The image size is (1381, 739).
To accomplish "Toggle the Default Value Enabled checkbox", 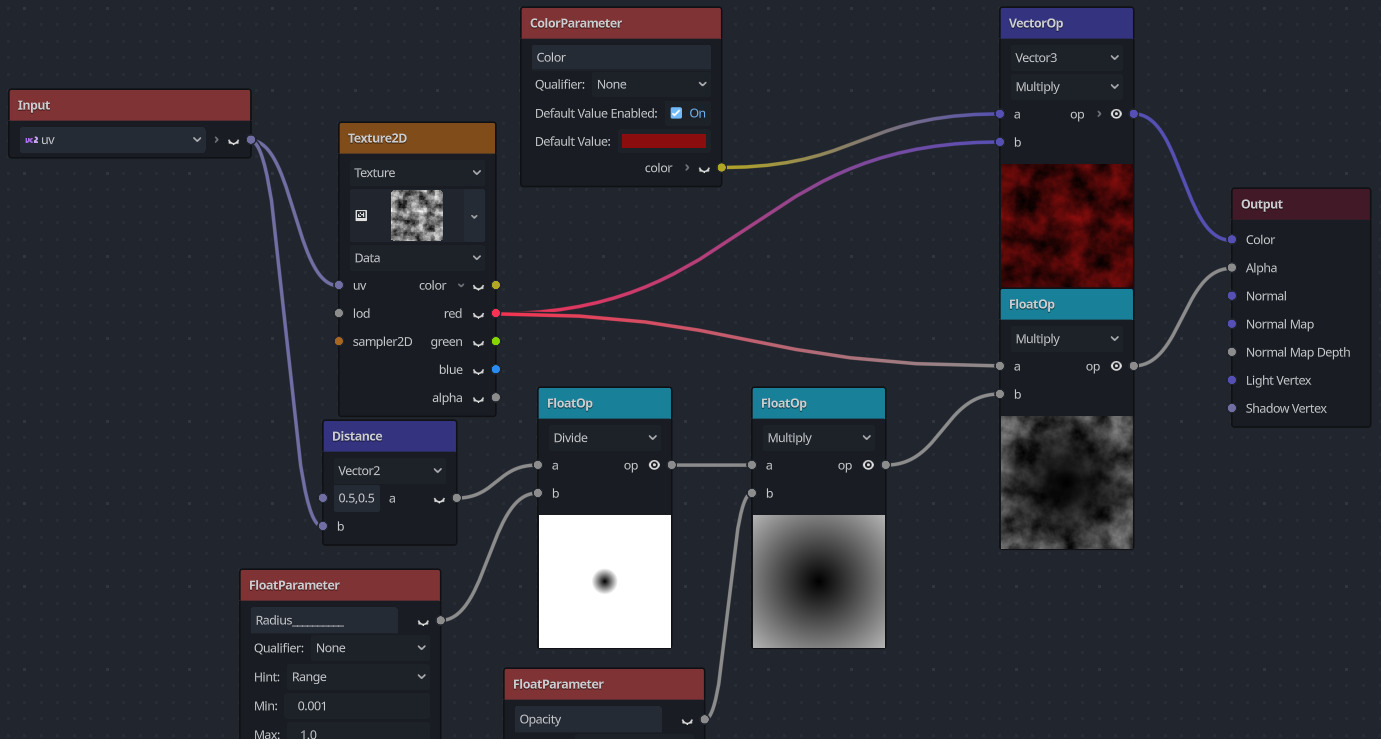I will tap(676, 113).
